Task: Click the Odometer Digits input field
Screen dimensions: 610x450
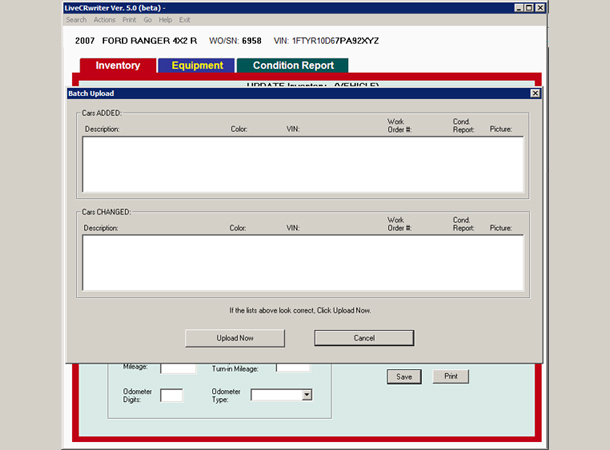Action: pos(171,395)
